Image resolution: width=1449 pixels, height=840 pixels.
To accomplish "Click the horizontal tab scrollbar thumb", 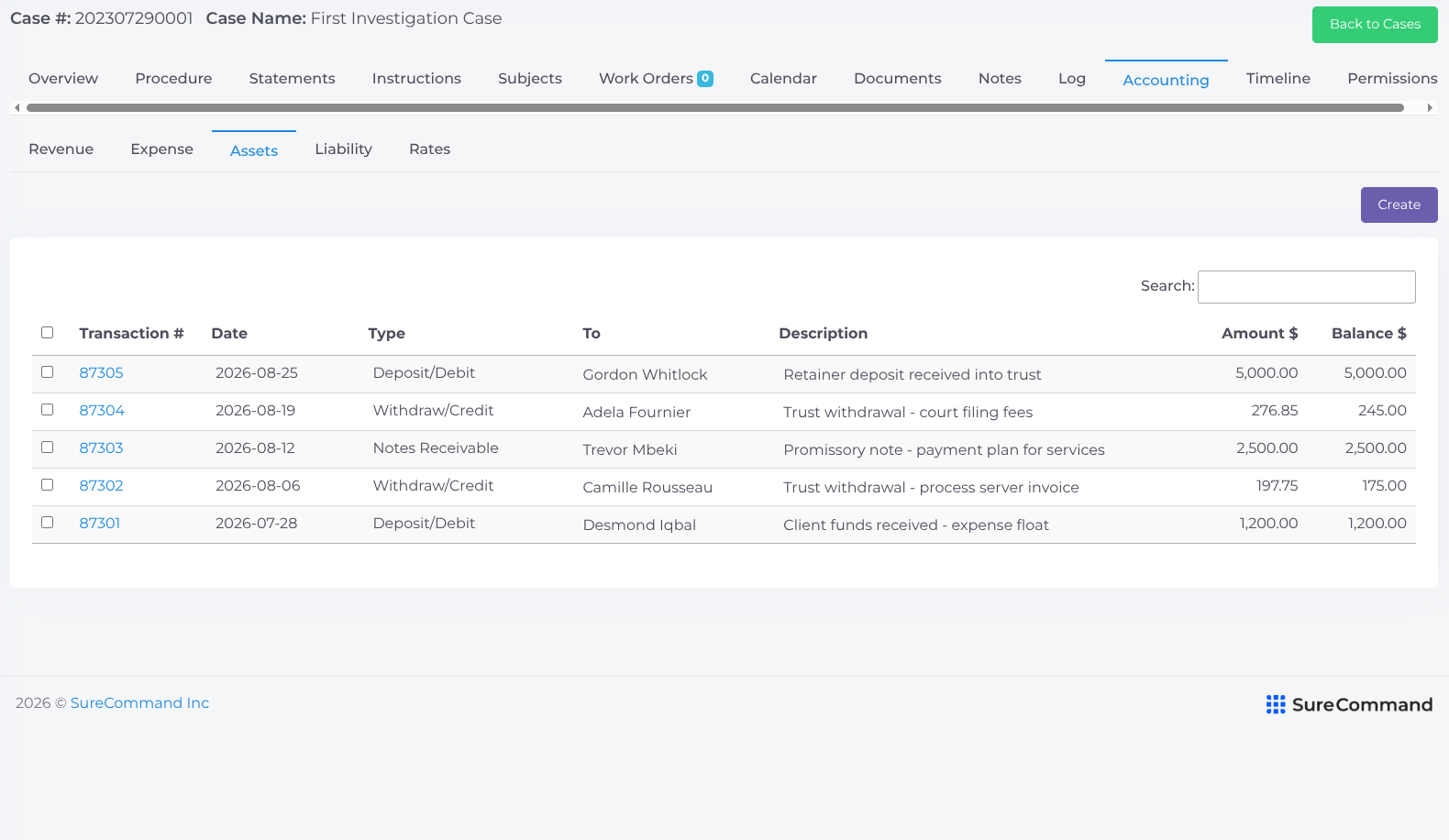I will click(x=715, y=107).
